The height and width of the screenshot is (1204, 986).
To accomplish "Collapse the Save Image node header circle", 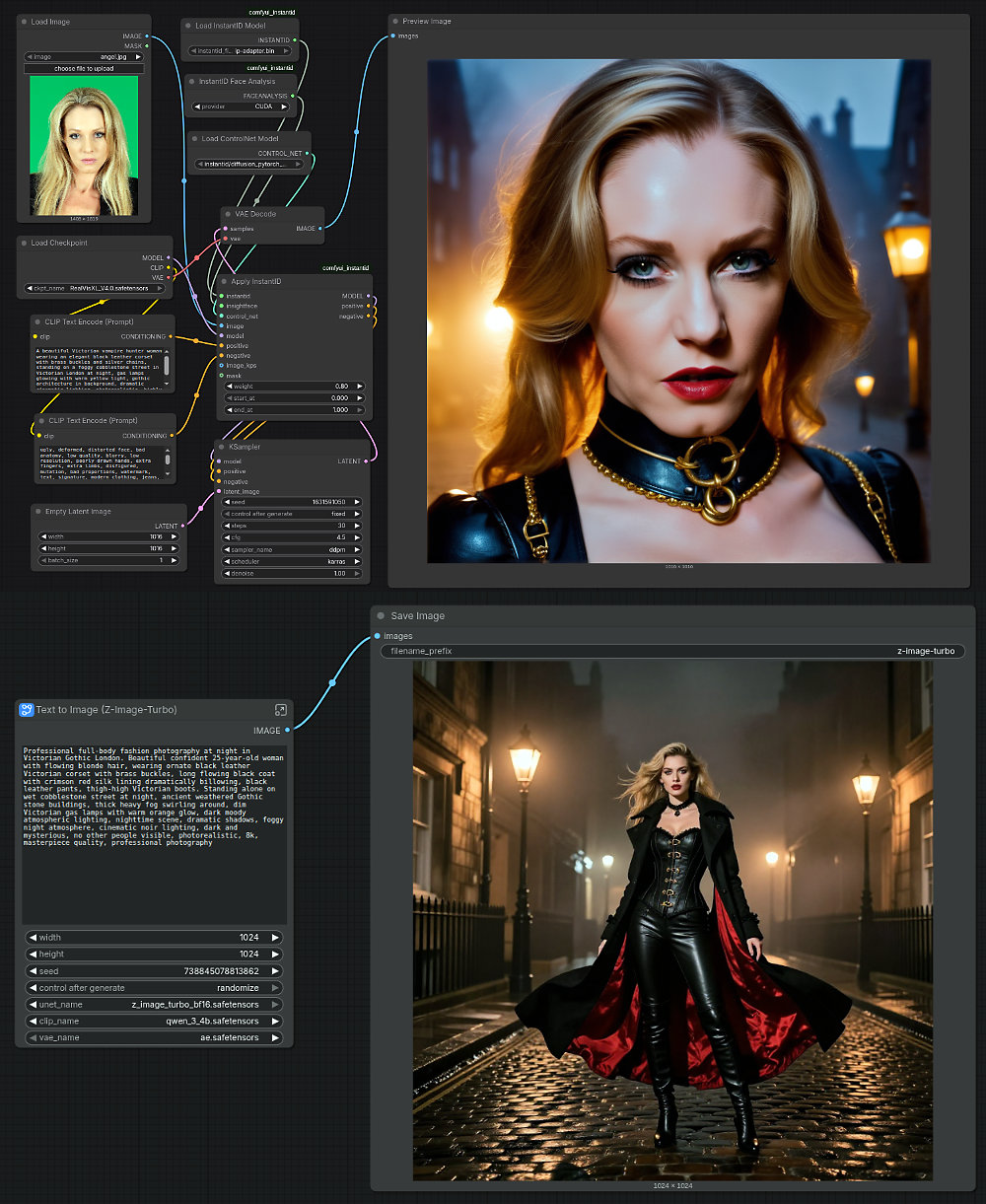I will tap(380, 615).
